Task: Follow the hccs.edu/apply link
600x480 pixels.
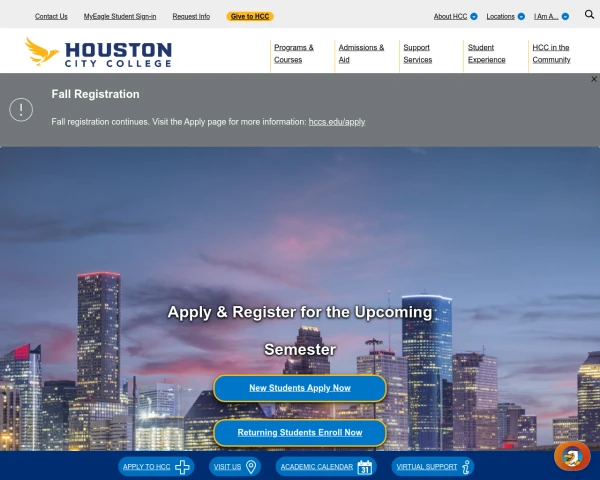Action: tap(337, 122)
